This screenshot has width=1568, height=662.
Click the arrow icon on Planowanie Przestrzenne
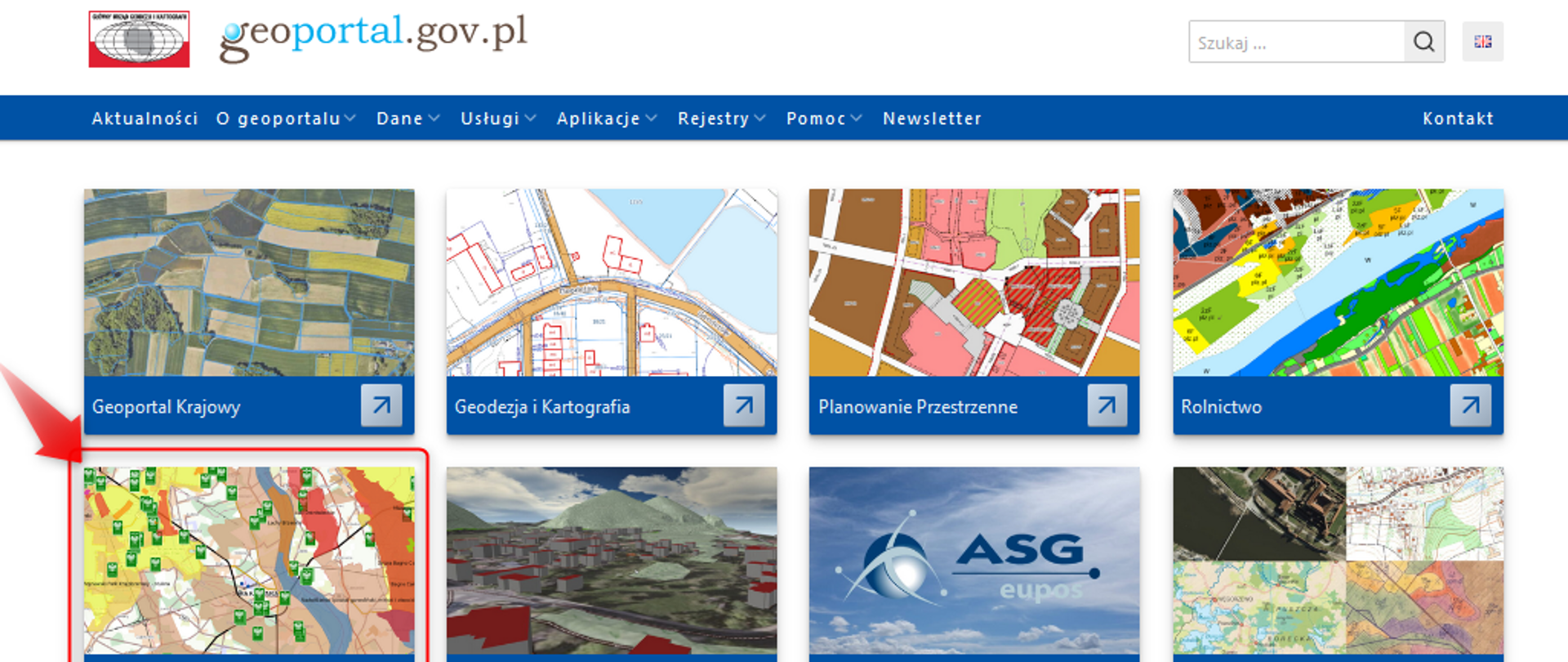[1107, 405]
